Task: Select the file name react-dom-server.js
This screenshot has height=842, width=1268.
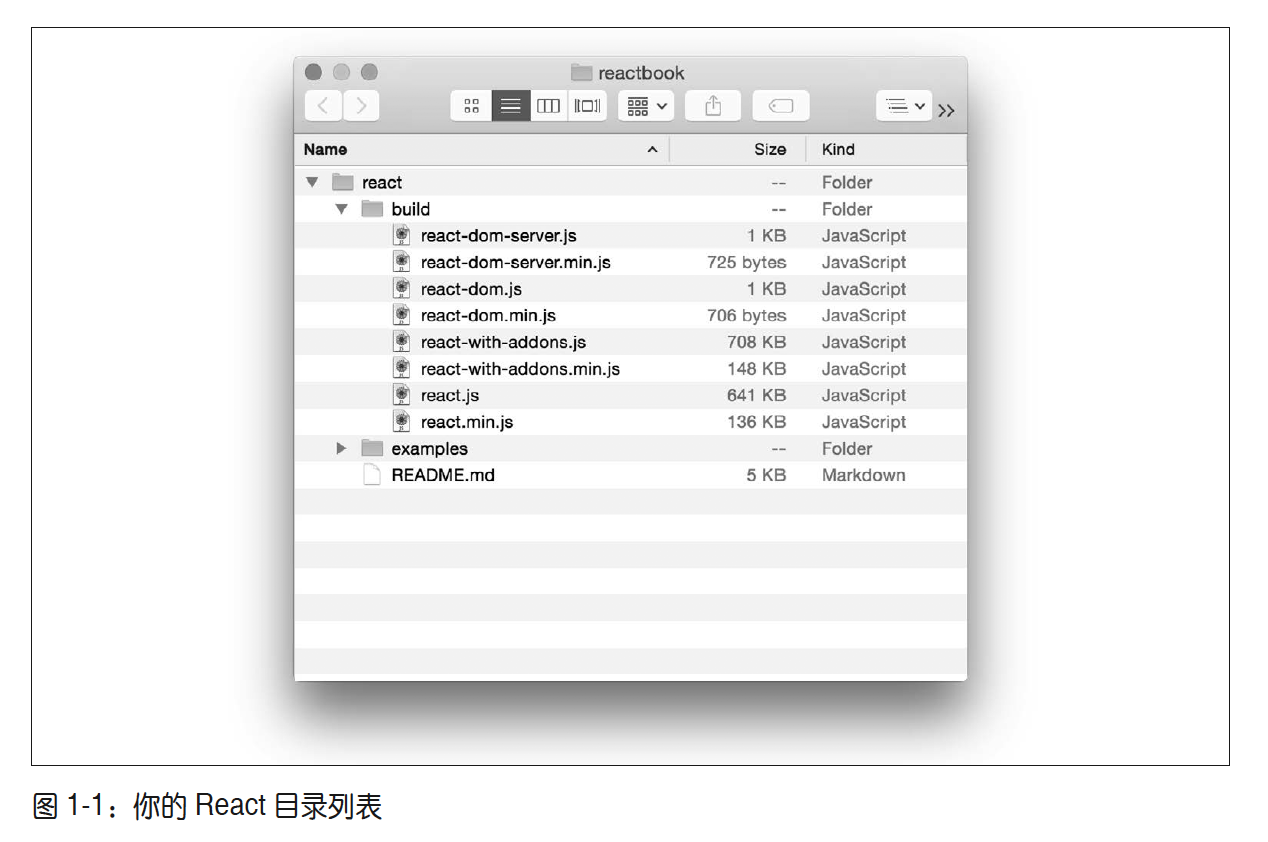Action: click(499, 236)
